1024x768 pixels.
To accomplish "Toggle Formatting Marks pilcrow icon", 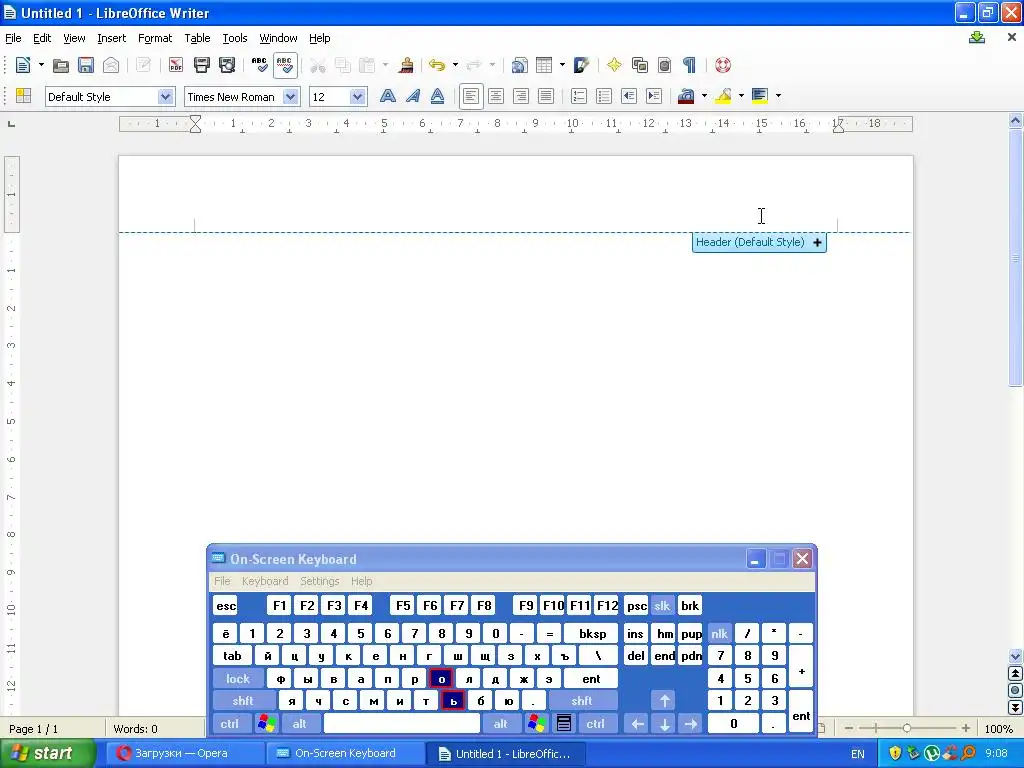I will (x=689, y=65).
